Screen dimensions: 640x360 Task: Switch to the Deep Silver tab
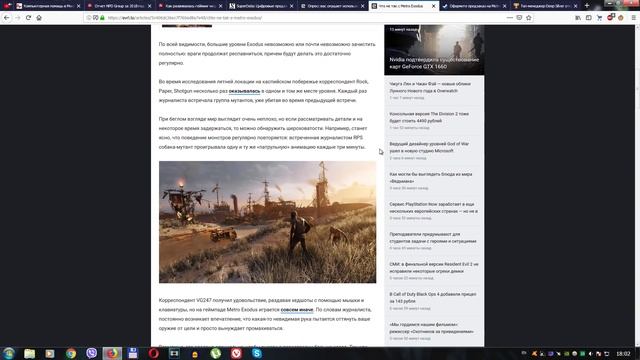(545, 6)
